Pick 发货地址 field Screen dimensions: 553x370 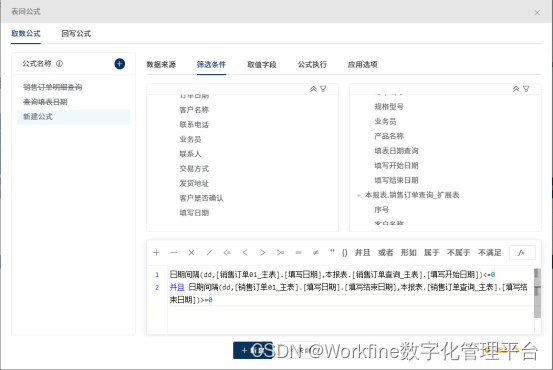[x=194, y=183]
